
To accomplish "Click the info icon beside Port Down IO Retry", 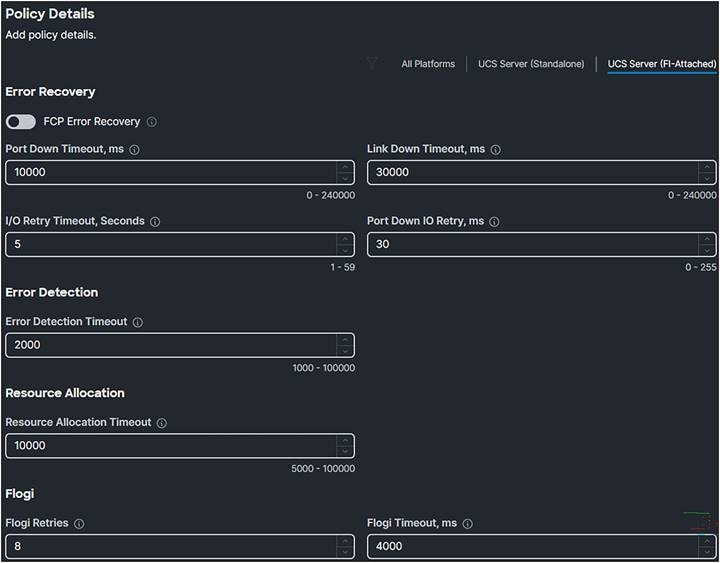I will [x=494, y=222].
